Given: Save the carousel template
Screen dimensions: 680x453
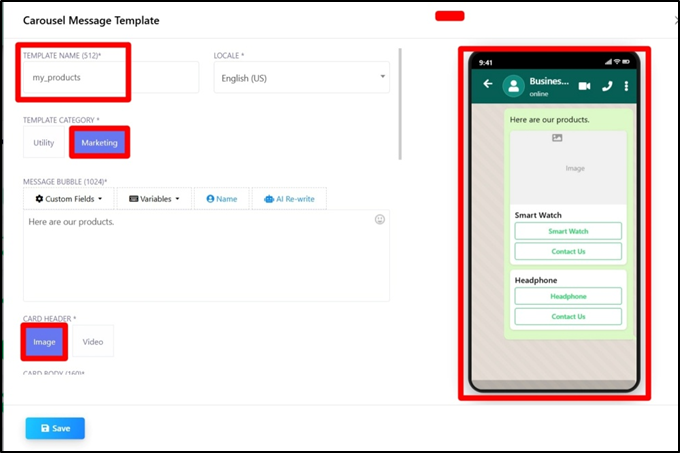Looking at the screenshot, I should point(55,428).
